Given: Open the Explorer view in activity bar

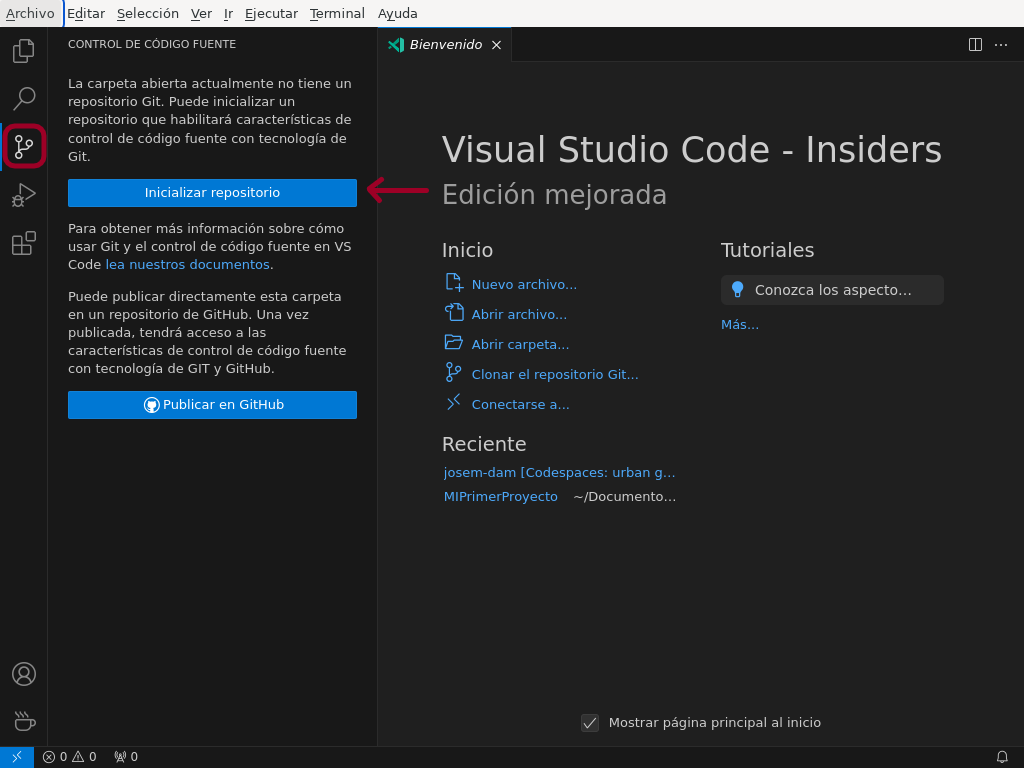Looking at the screenshot, I should [x=24, y=51].
